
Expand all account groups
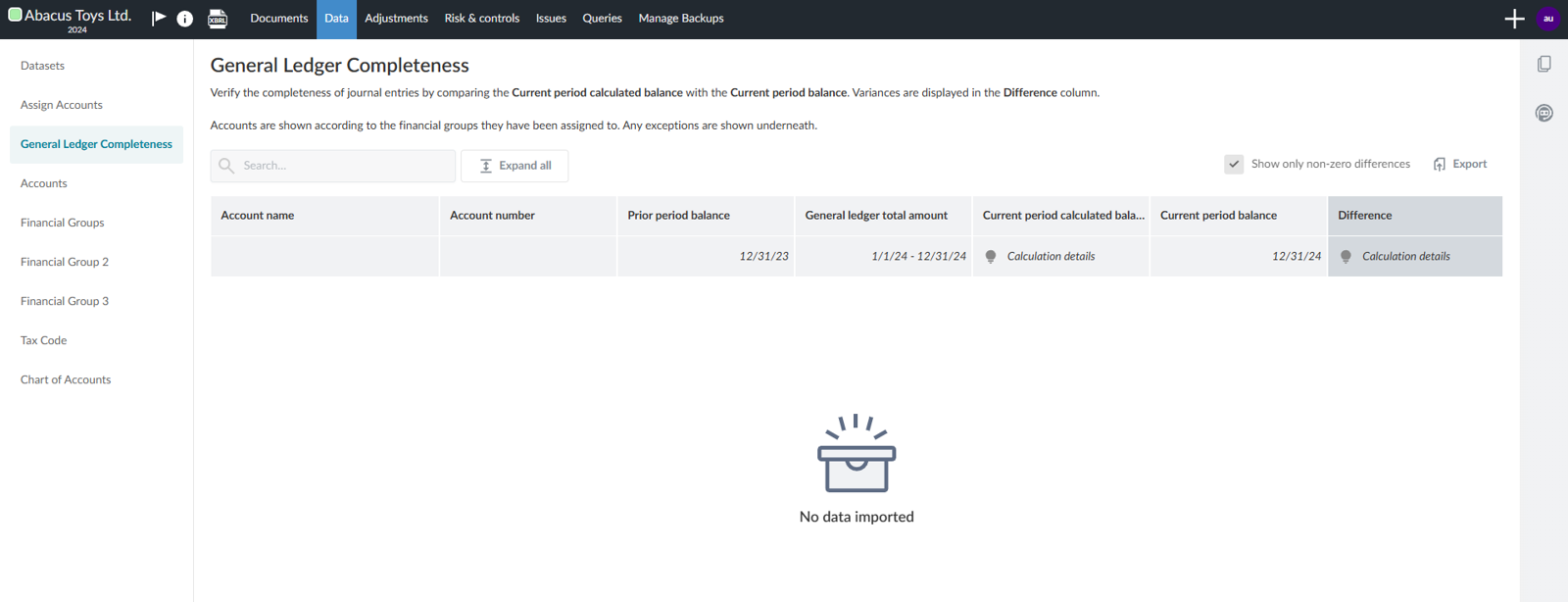click(x=514, y=166)
